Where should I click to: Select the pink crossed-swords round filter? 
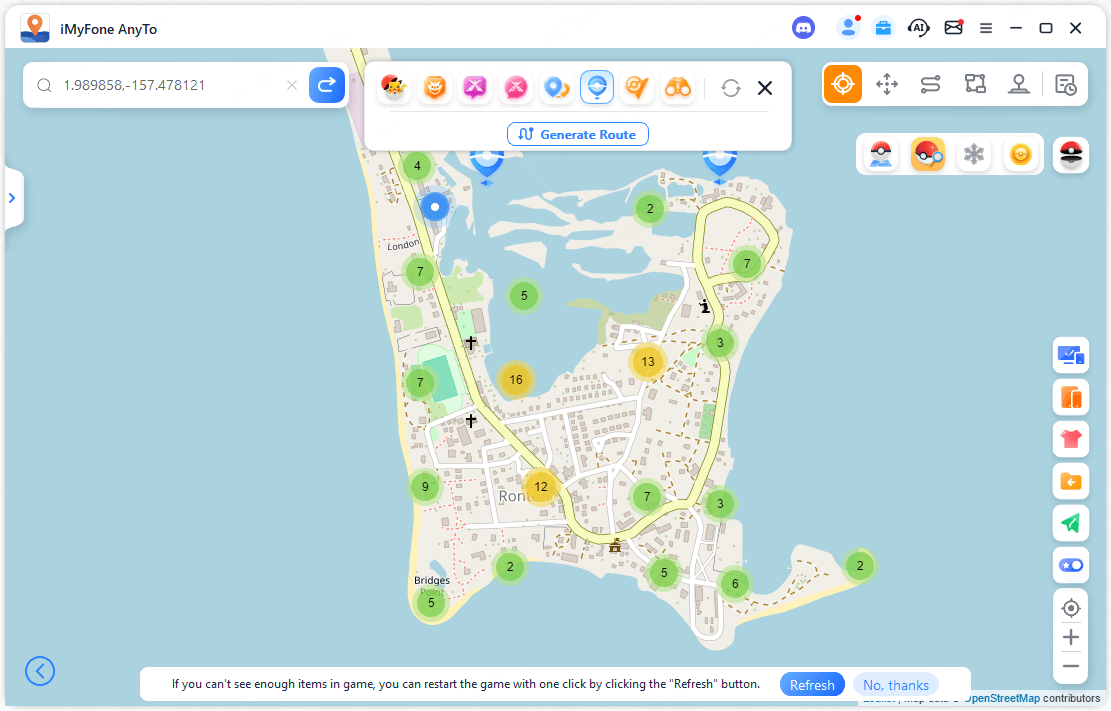pos(516,88)
